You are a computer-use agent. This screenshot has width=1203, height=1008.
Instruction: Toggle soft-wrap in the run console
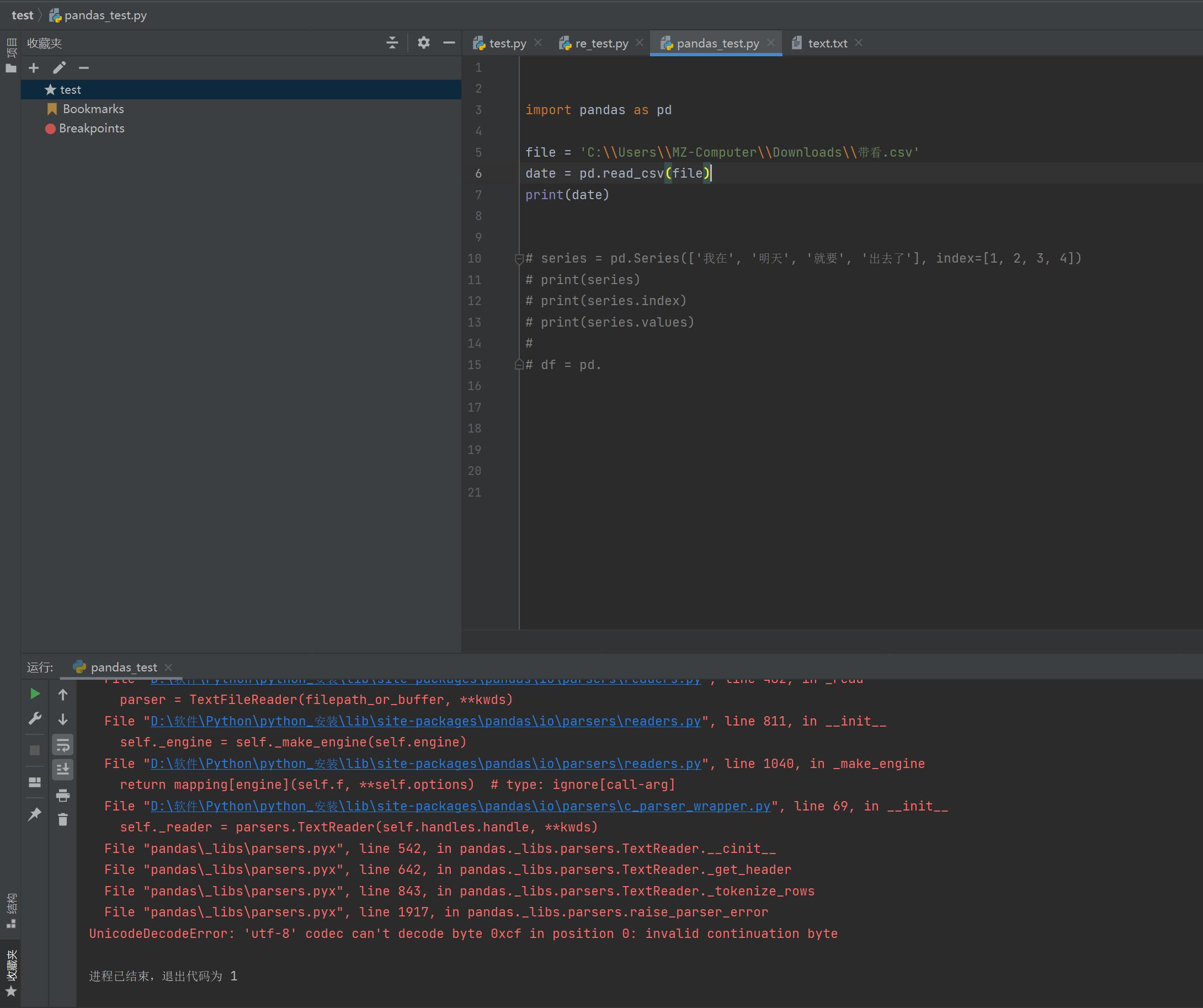[x=62, y=745]
